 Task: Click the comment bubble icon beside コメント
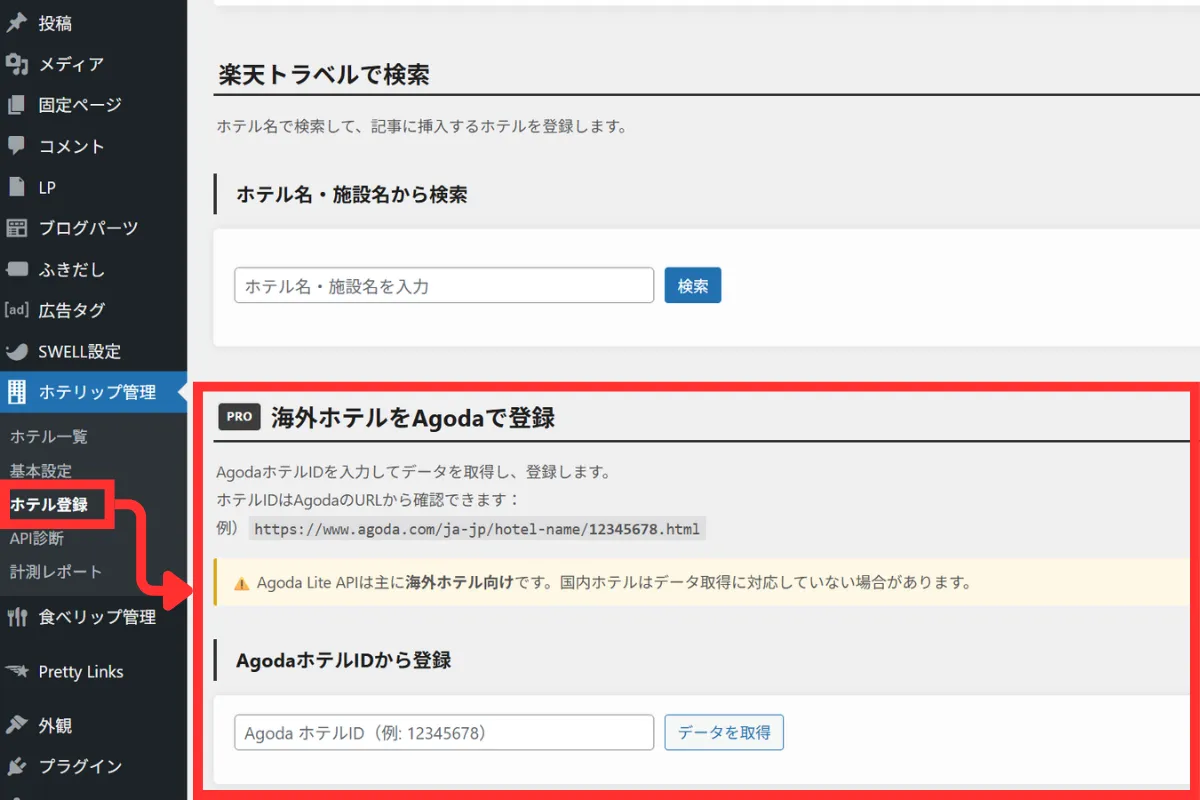pyautogui.click(x=16, y=146)
